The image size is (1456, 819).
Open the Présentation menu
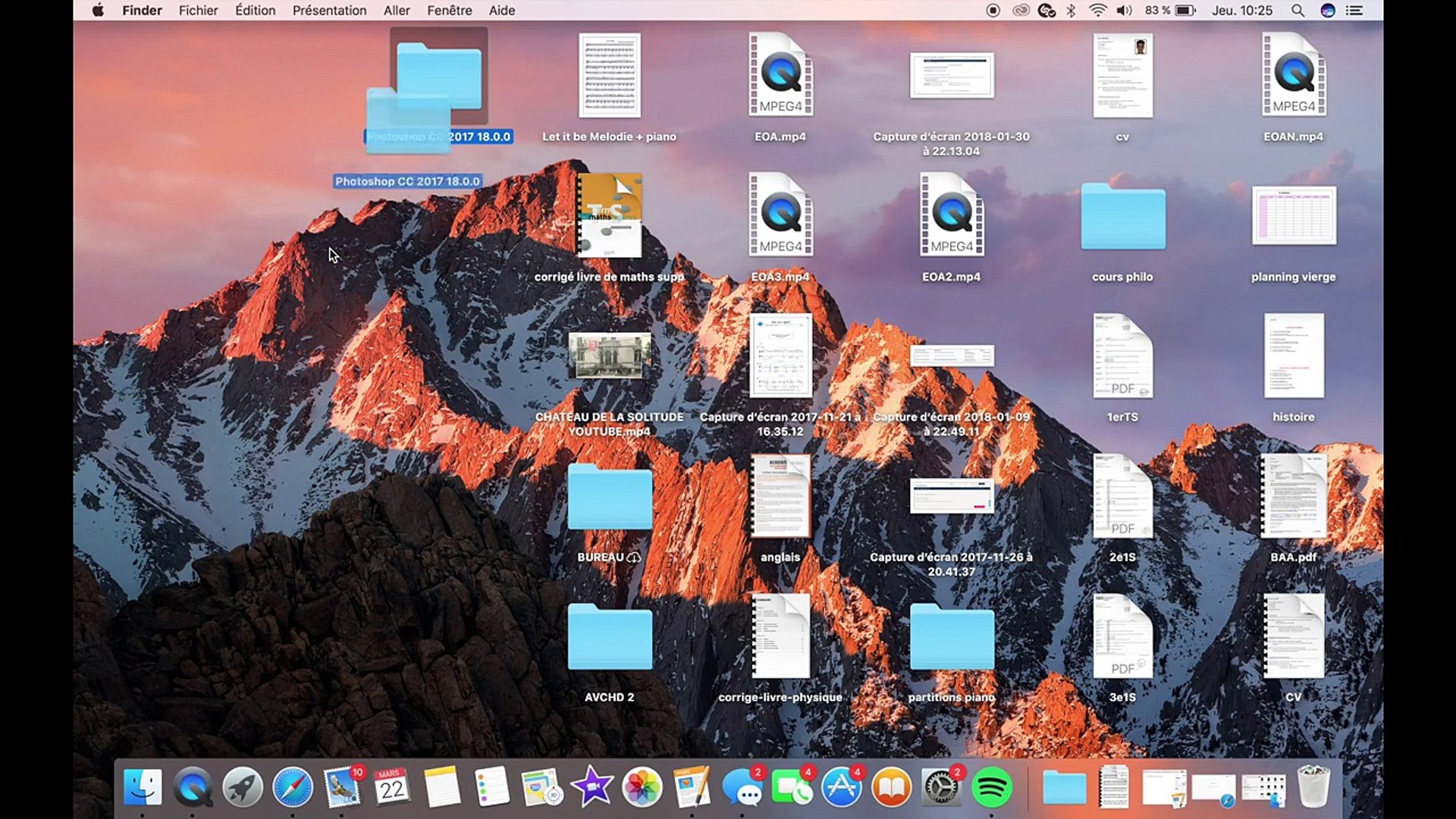[329, 11]
